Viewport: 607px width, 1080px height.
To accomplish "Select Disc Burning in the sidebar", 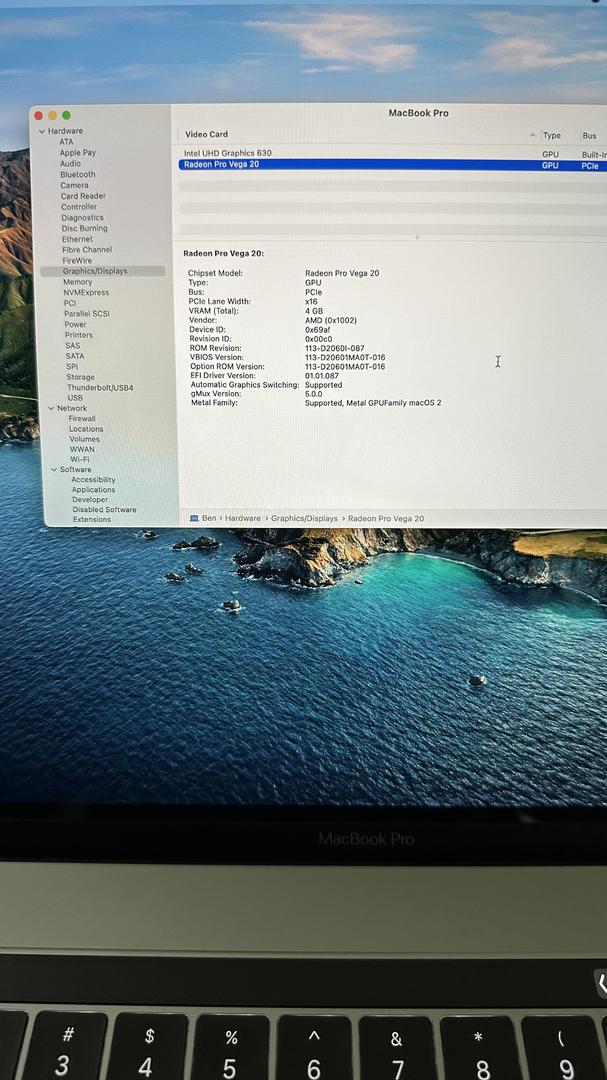I will tap(85, 229).
